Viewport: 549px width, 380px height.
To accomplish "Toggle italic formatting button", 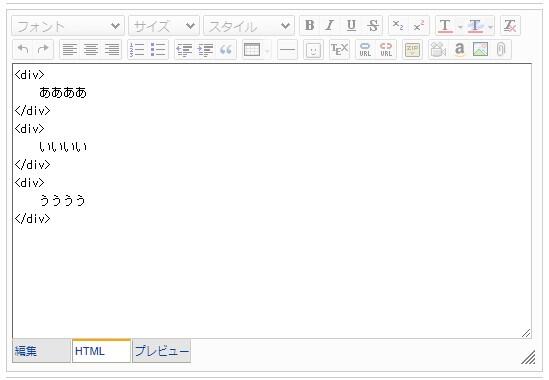I will click(330, 26).
